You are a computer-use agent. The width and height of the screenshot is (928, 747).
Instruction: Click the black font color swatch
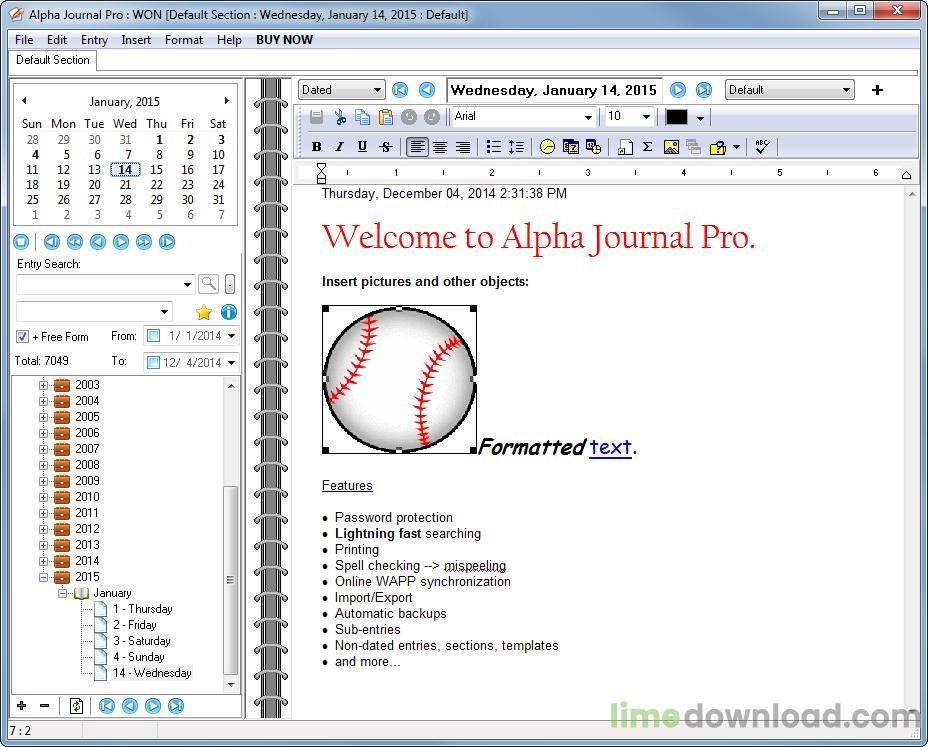(x=676, y=117)
